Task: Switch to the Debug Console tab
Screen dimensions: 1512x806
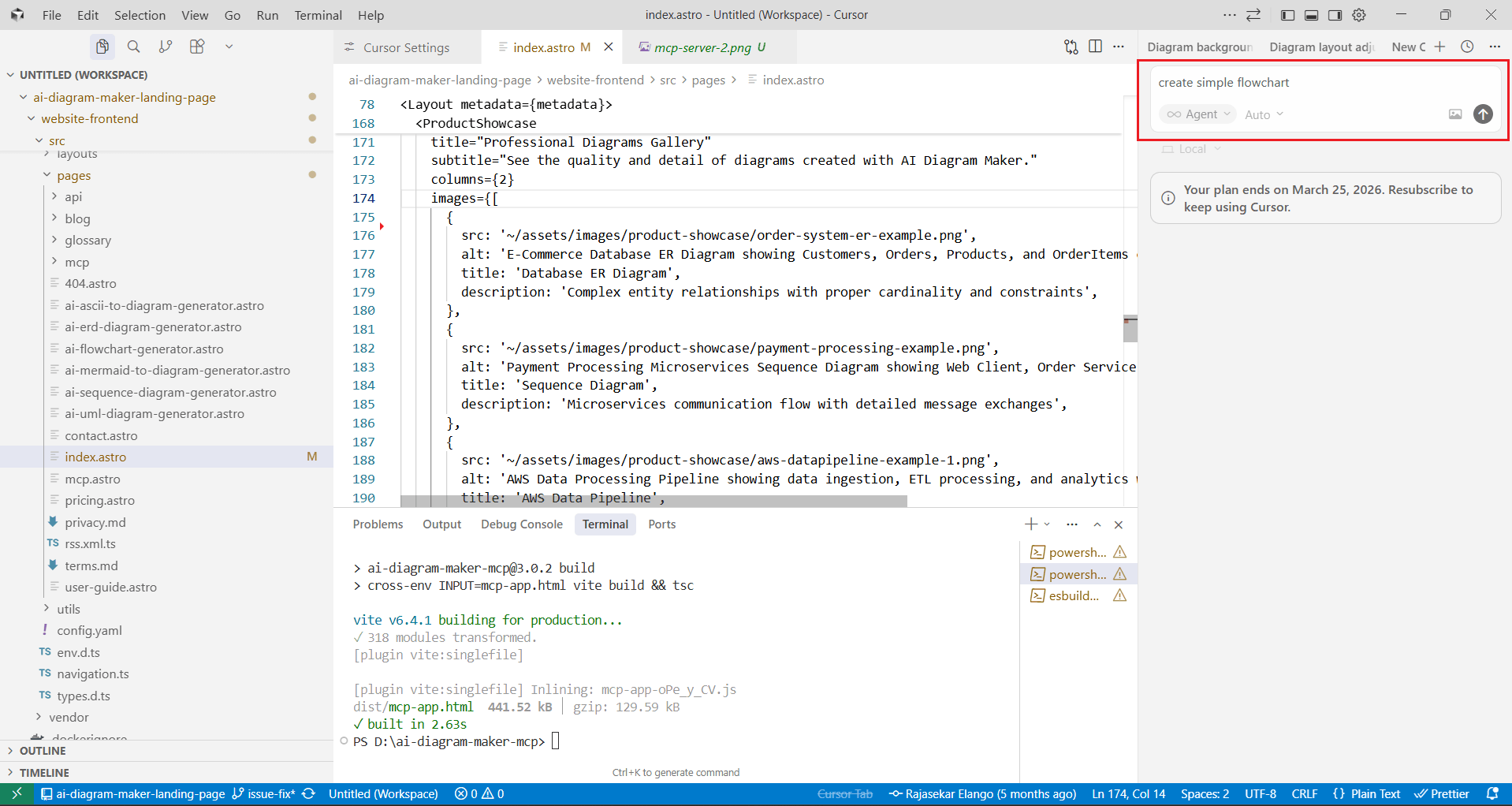Action: pos(521,524)
